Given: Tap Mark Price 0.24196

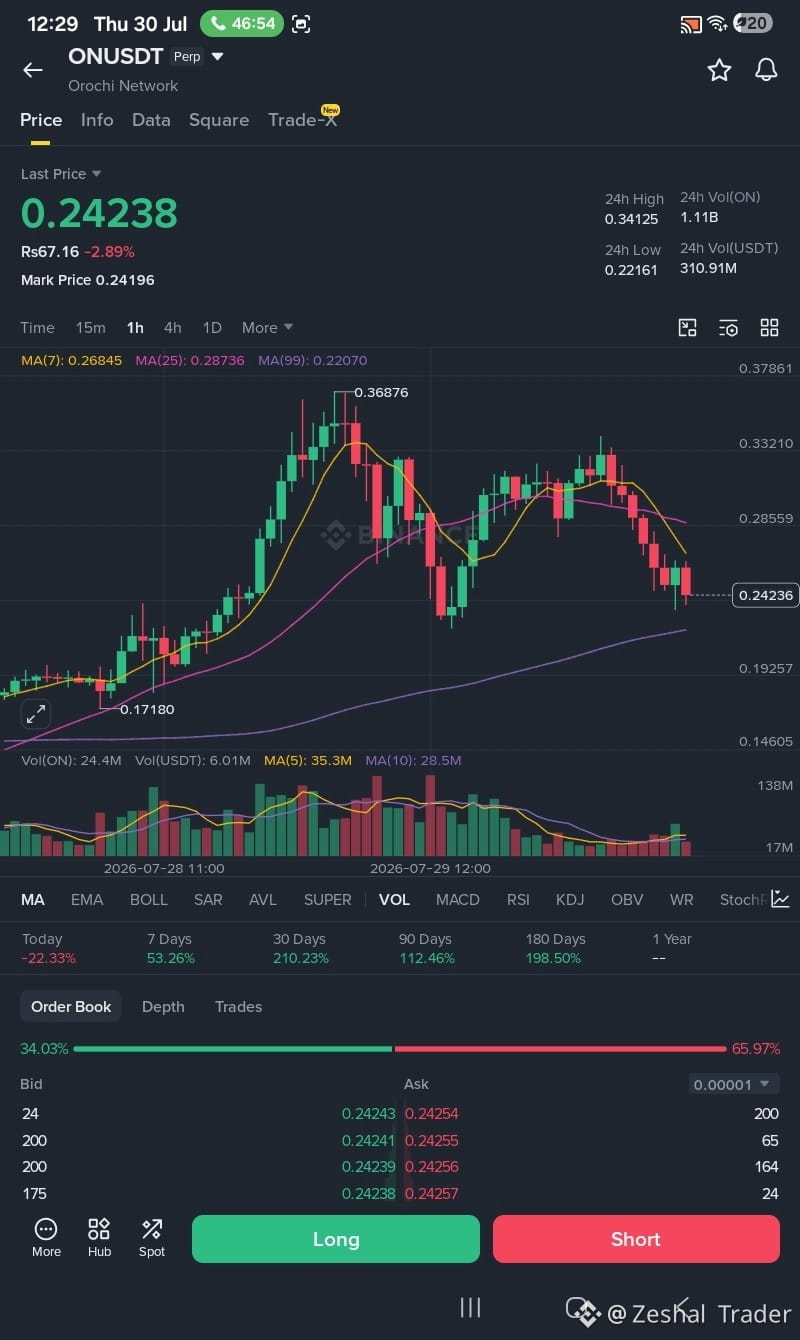Looking at the screenshot, I should pos(88,280).
